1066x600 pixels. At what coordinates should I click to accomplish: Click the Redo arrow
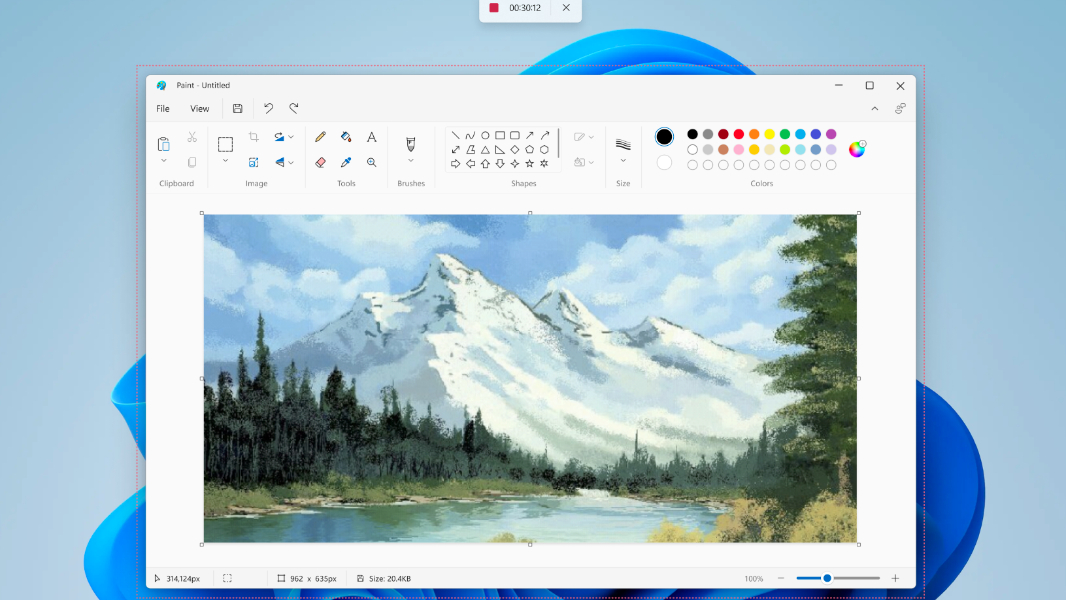294,109
